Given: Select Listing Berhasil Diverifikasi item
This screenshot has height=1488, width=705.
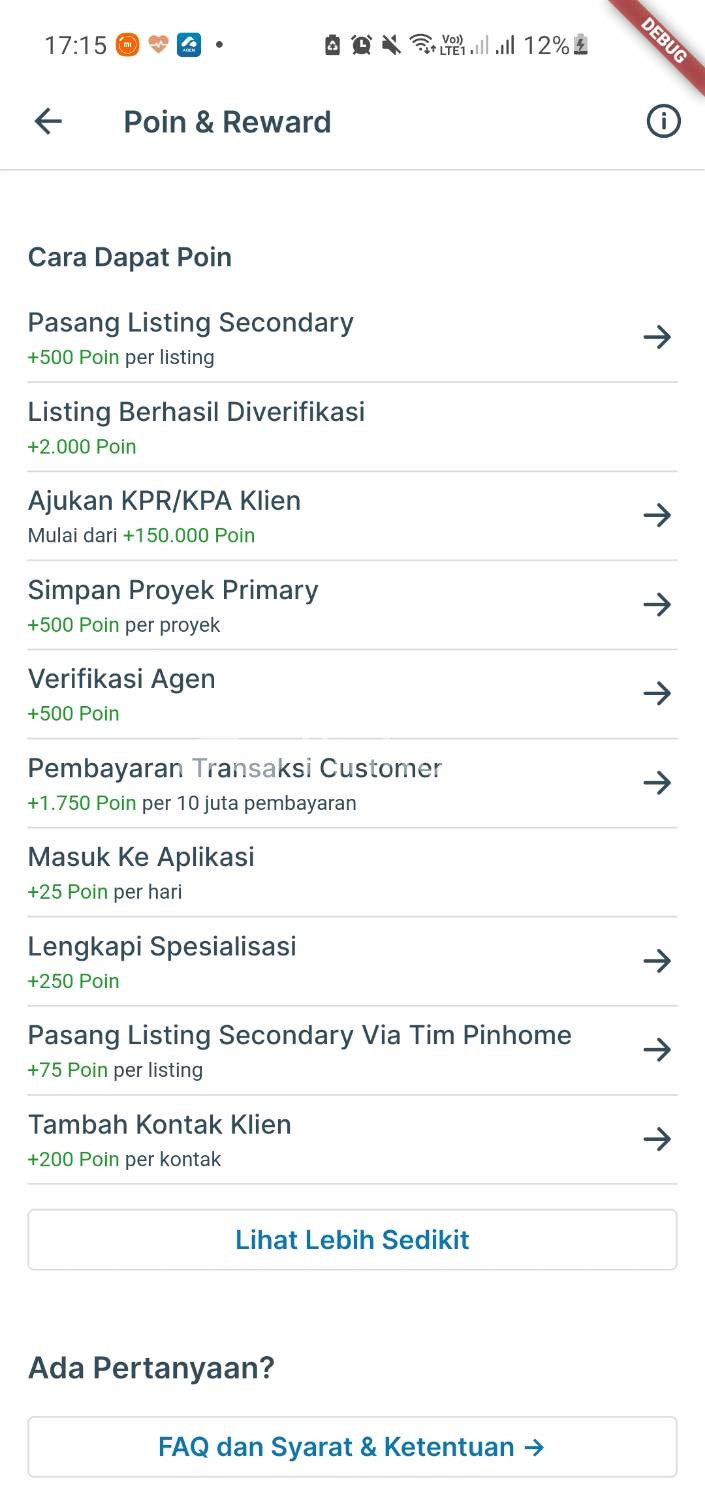Looking at the screenshot, I should click(x=196, y=426).
